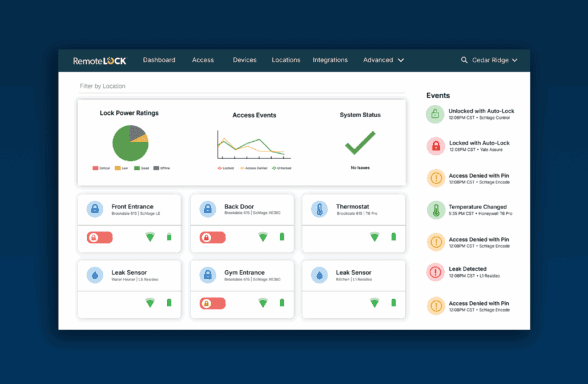The width and height of the screenshot is (588, 384).
Task: Go to the Devices menu
Action: coord(244,60)
